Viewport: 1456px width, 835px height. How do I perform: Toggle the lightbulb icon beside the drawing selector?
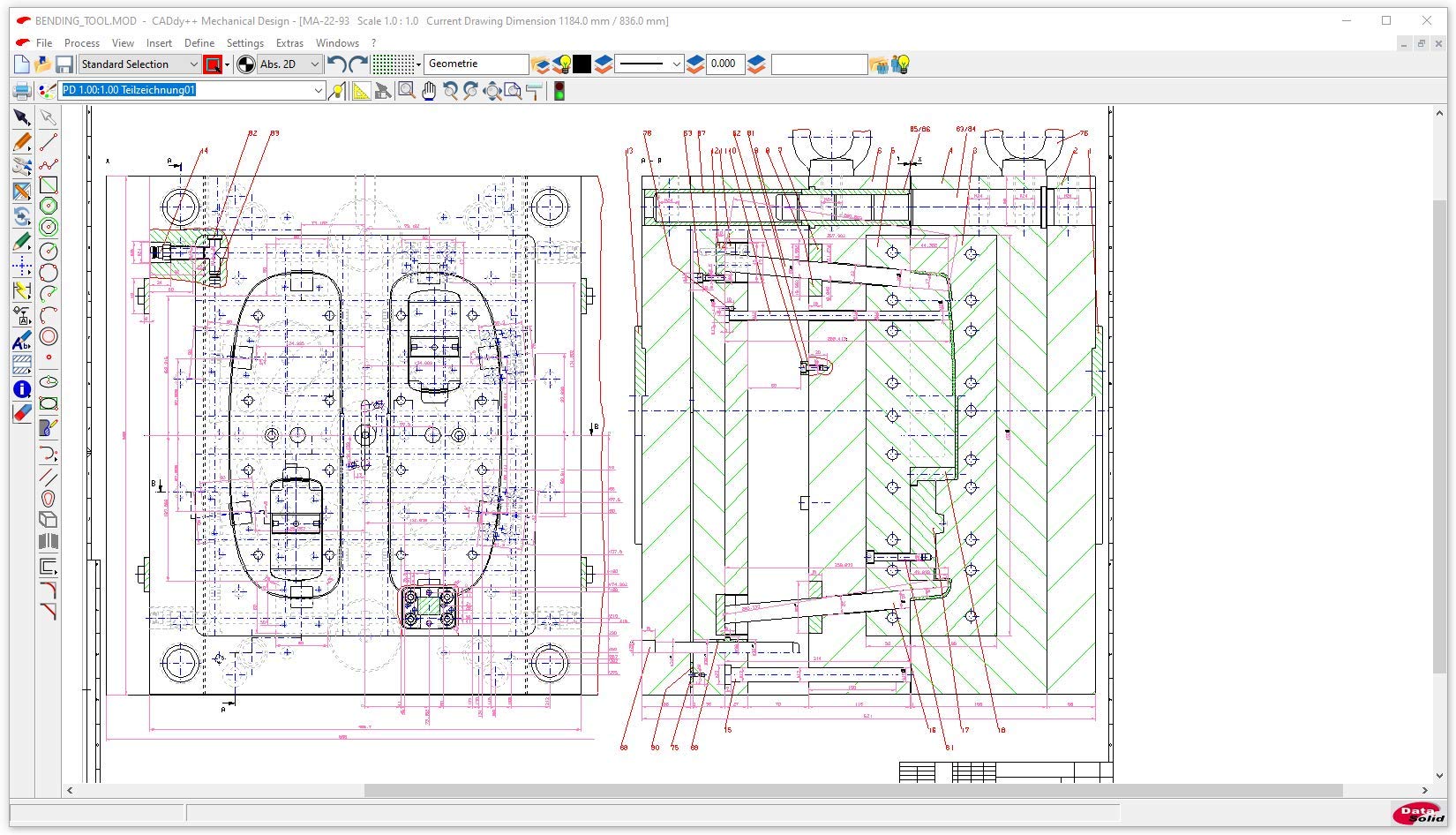(336, 91)
